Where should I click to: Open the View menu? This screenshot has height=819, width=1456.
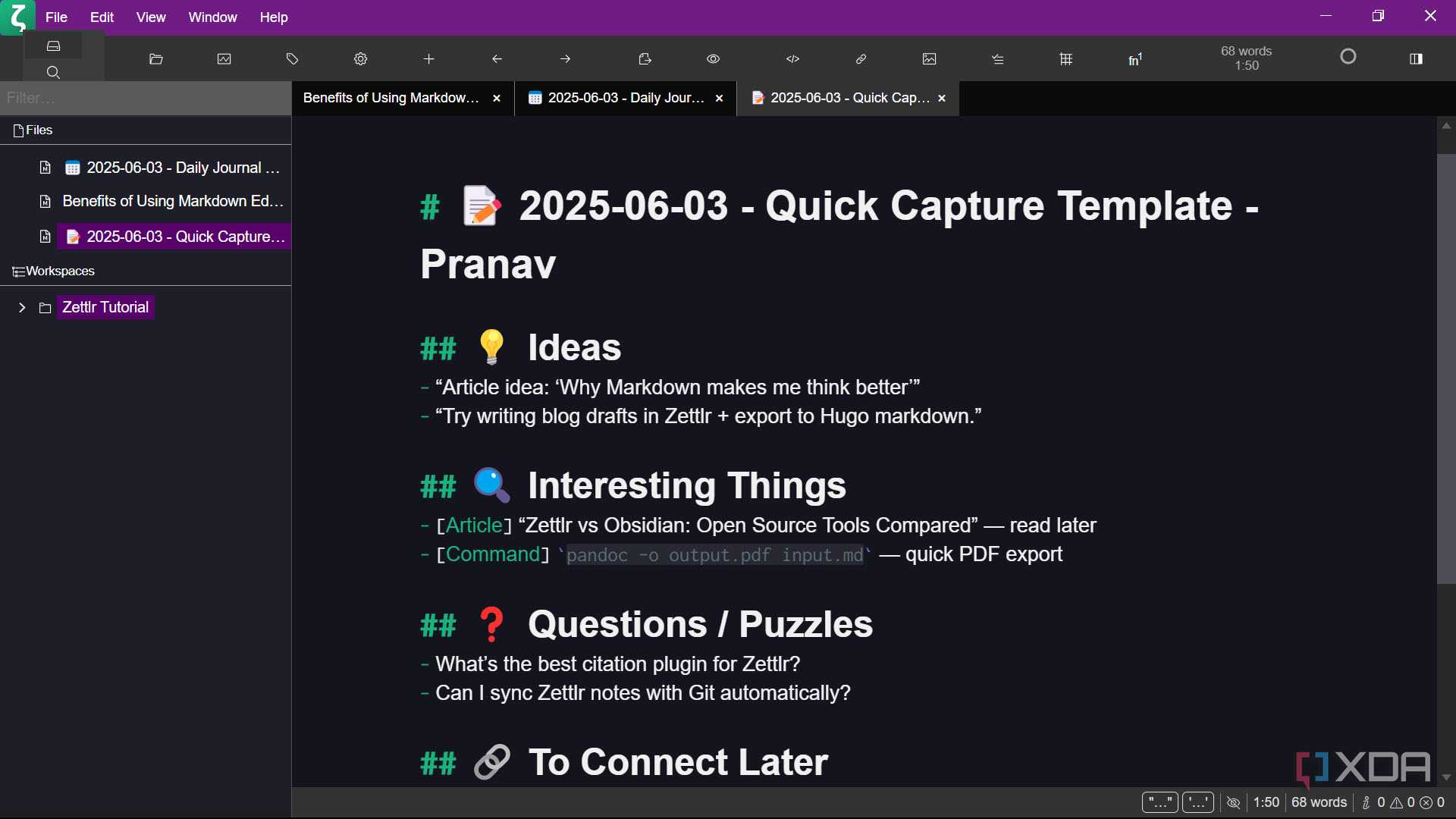pos(151,17)
